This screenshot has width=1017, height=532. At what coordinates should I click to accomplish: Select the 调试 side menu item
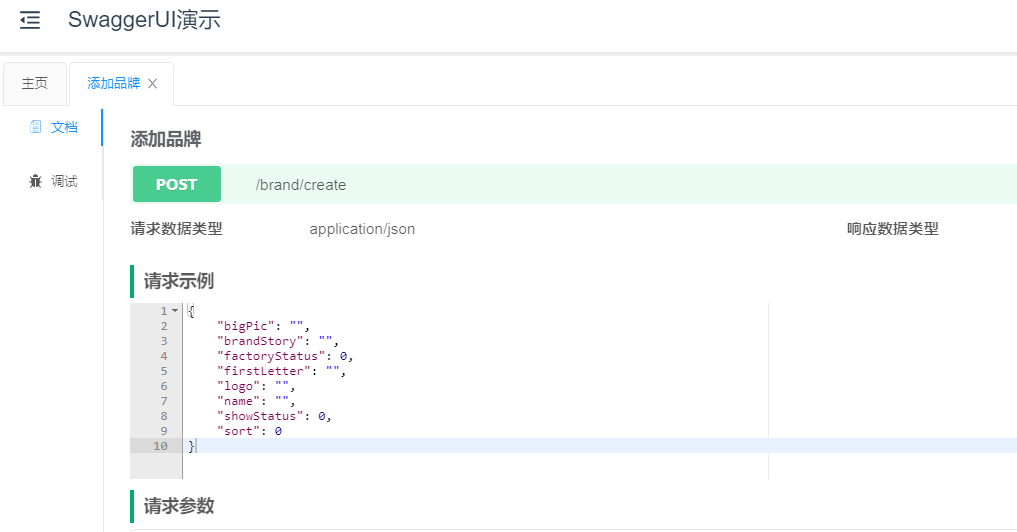pos(52,181)
